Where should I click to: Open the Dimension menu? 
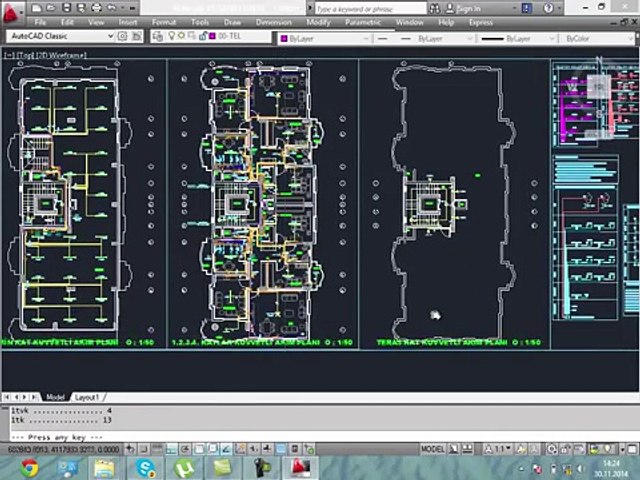(273, 22)
